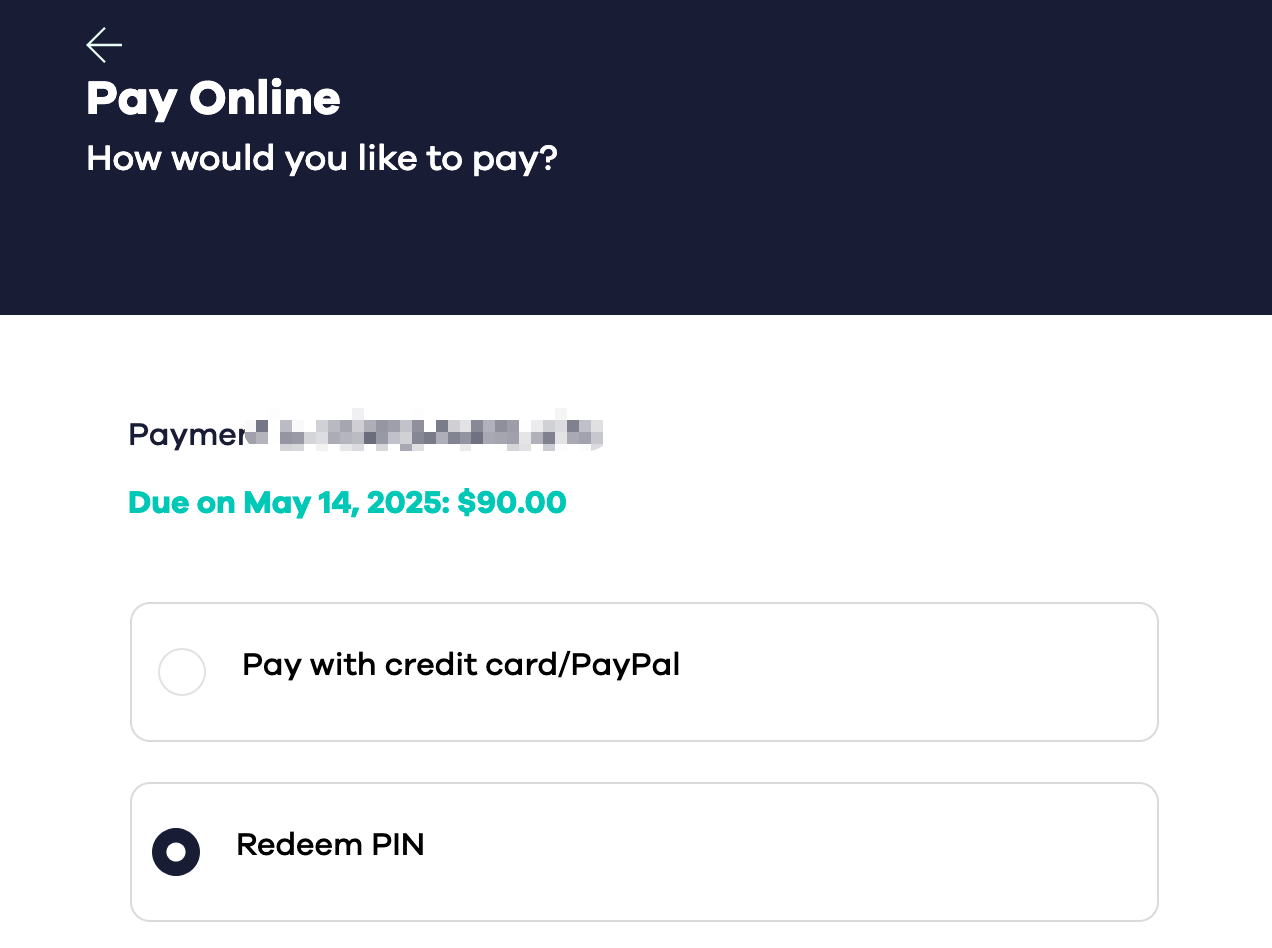The width and height of the screenshot is (1272, 948).
Task: Click the "Pay with credit card/PayPal" label text
Action: pyautogui.click(x=461, y=665)
